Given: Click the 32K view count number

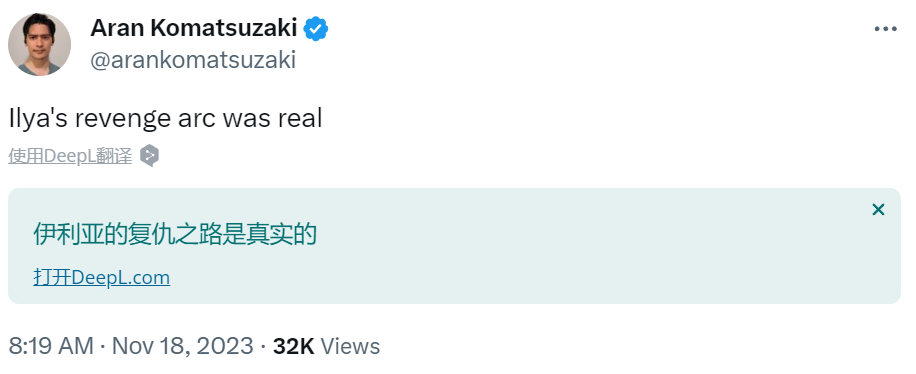Looking at the screenshot, I should click(x=294, y=346).
